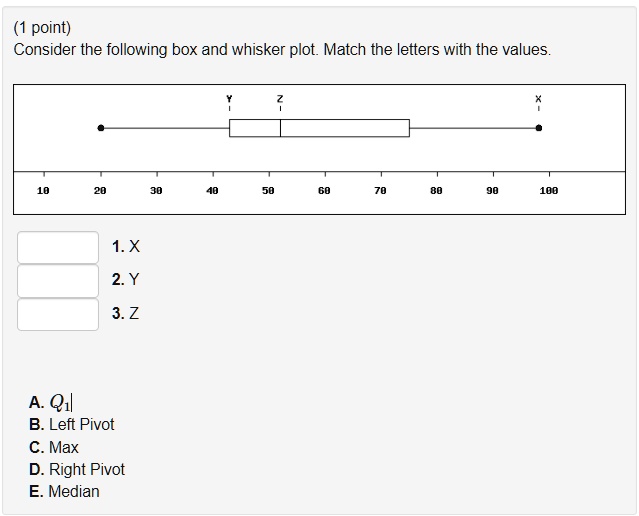Image resolution: width=639 pixels, height=516 pixels.
Task: Click the answer box for item 1 X
Action: (x=58, y=247)
